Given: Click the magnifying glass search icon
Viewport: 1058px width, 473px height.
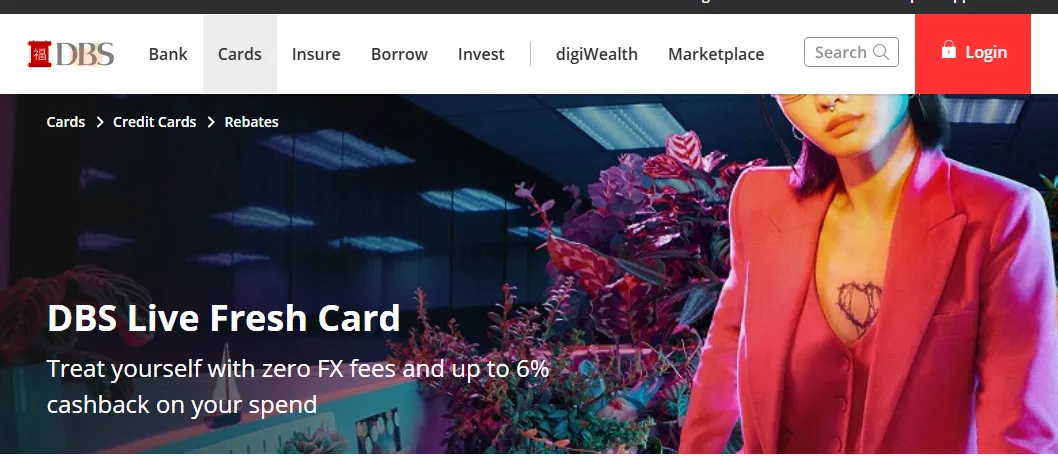Looking at the screenshot, I should [x=881, y=52].
